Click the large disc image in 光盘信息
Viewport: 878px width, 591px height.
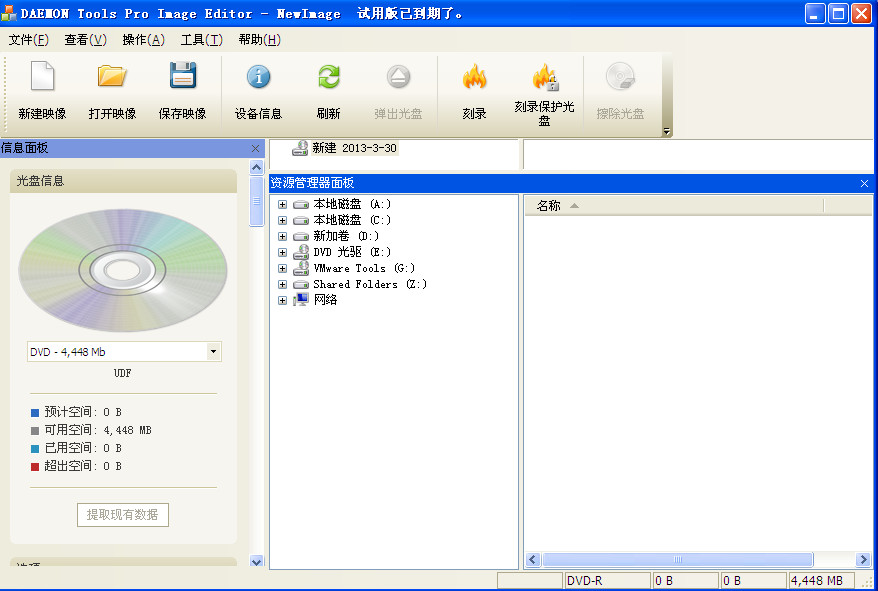click(x=123, y=270)
